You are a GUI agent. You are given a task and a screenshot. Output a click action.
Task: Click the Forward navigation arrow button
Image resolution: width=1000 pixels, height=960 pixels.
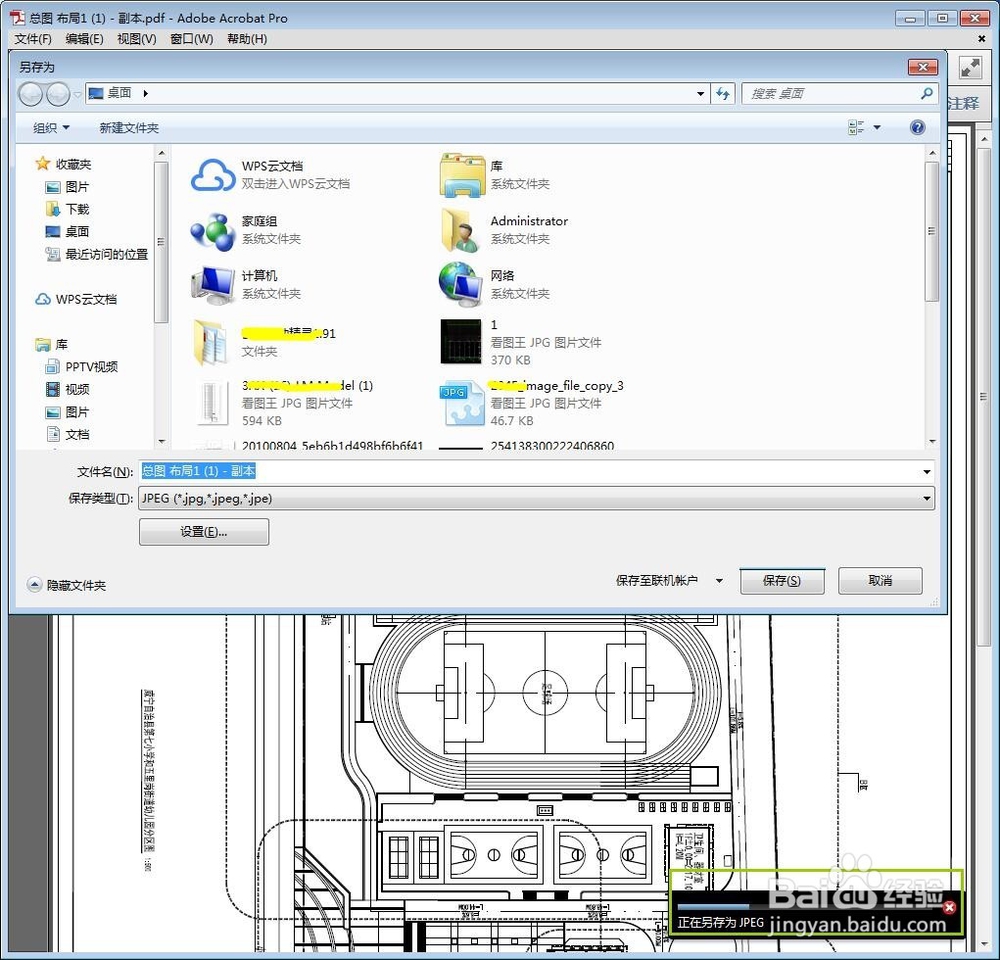click(58, 94)
